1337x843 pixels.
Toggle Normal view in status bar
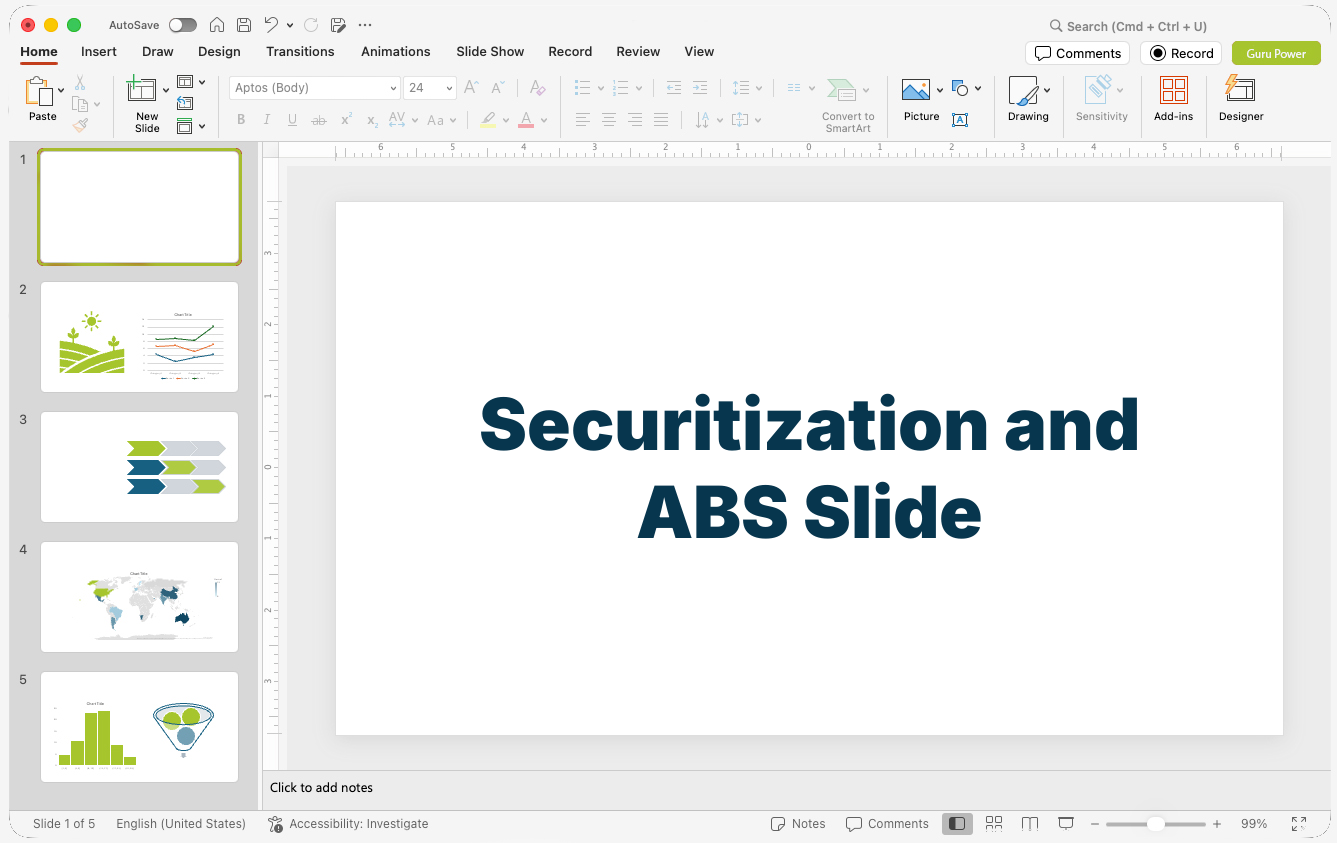[957, 824]
